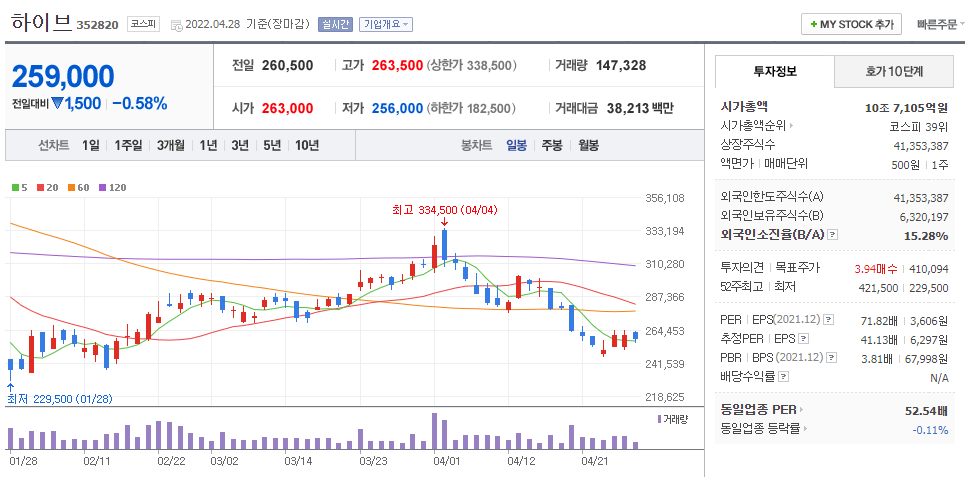The image size is (971, 477).
Task: Click the green 5-day moving average legend
Action: (x=20, y=187)
